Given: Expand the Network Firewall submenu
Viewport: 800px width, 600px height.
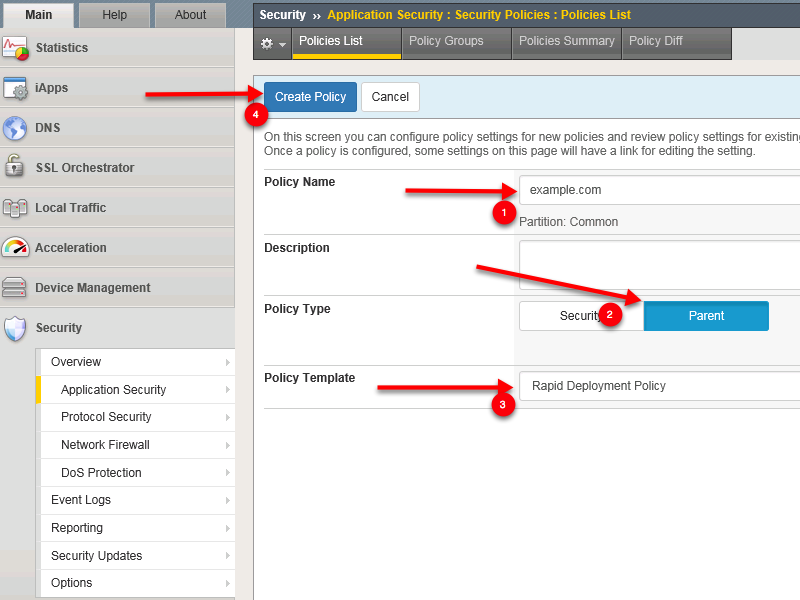Looking at the screenshot, I should tap(137, 445).
